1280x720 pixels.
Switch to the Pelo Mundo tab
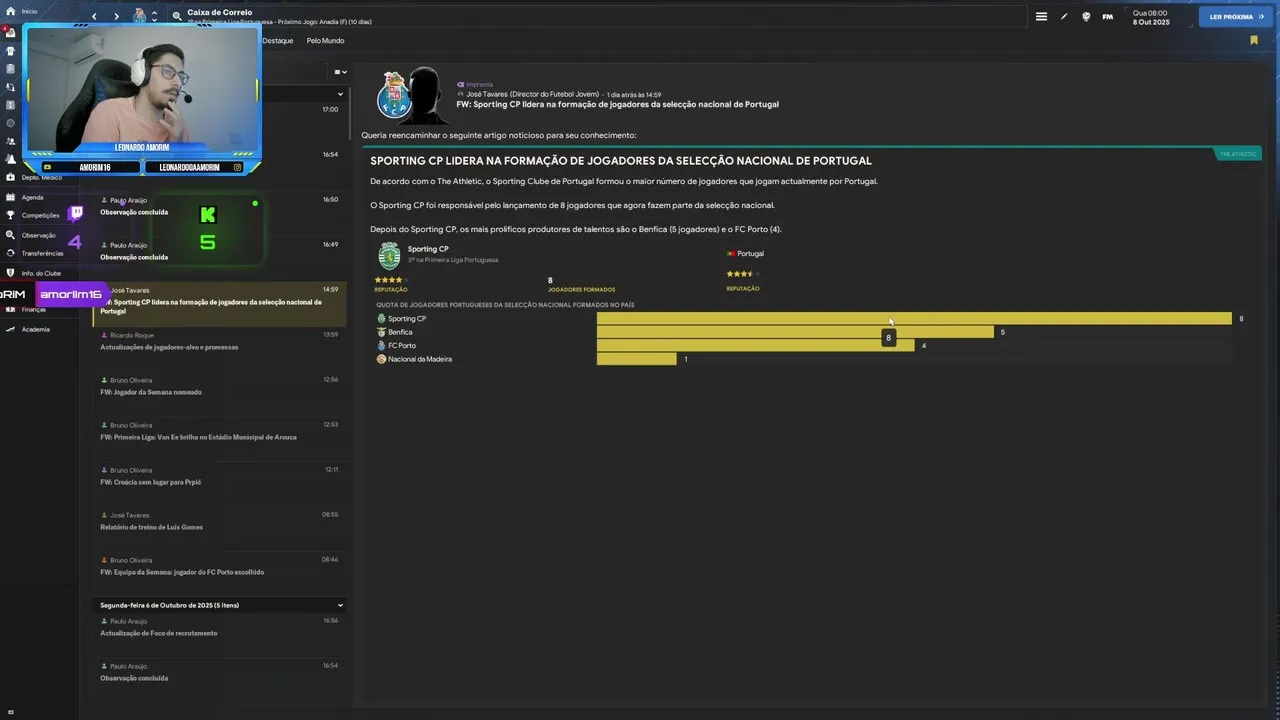coord(325,41)
